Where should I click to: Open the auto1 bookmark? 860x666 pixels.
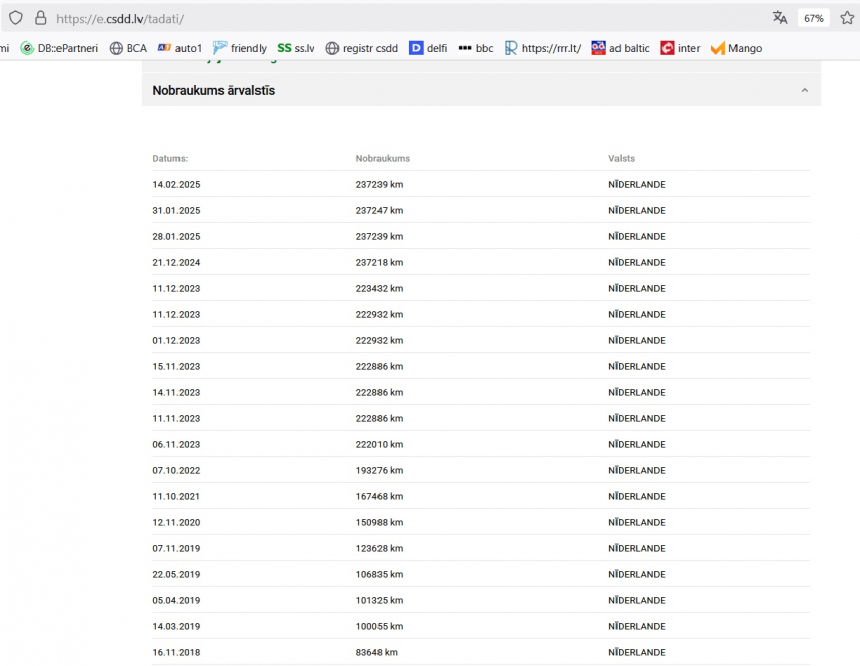click(x=180, y=48)
